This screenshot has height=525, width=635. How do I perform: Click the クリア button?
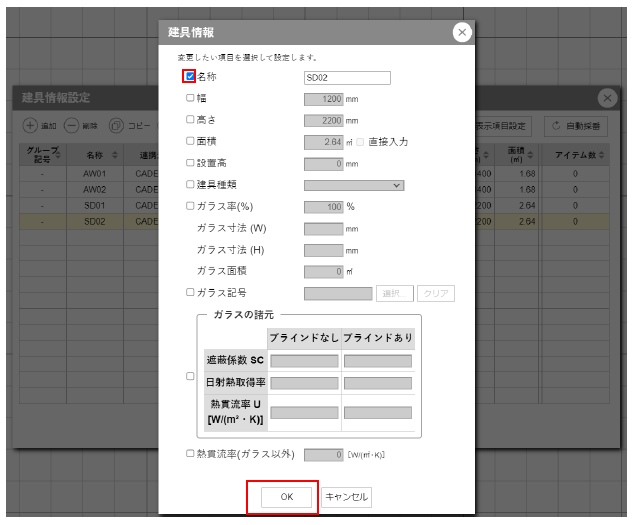click(x=436, y=294)
